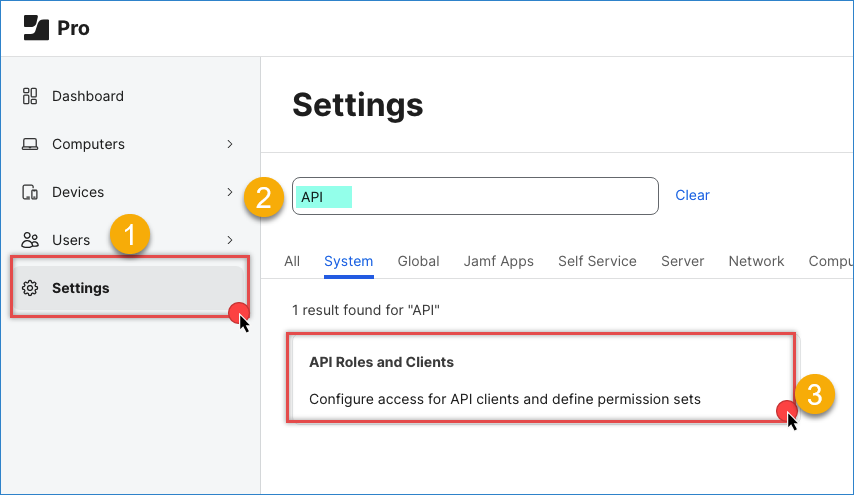Click the Dashboard grid icon
This screenshot has height=495, width=854.
pos(30,96)
